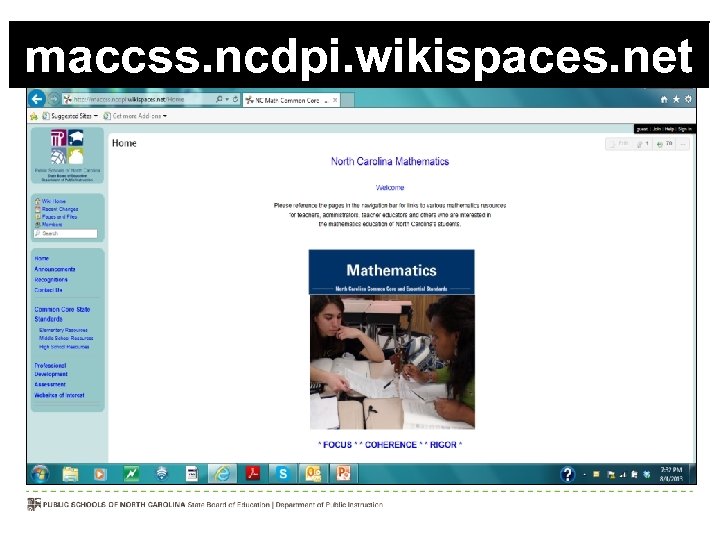The width and height of the screenshot is (720, 540).
Task: Click the browser Back arrow button
Action: (37, 99)
